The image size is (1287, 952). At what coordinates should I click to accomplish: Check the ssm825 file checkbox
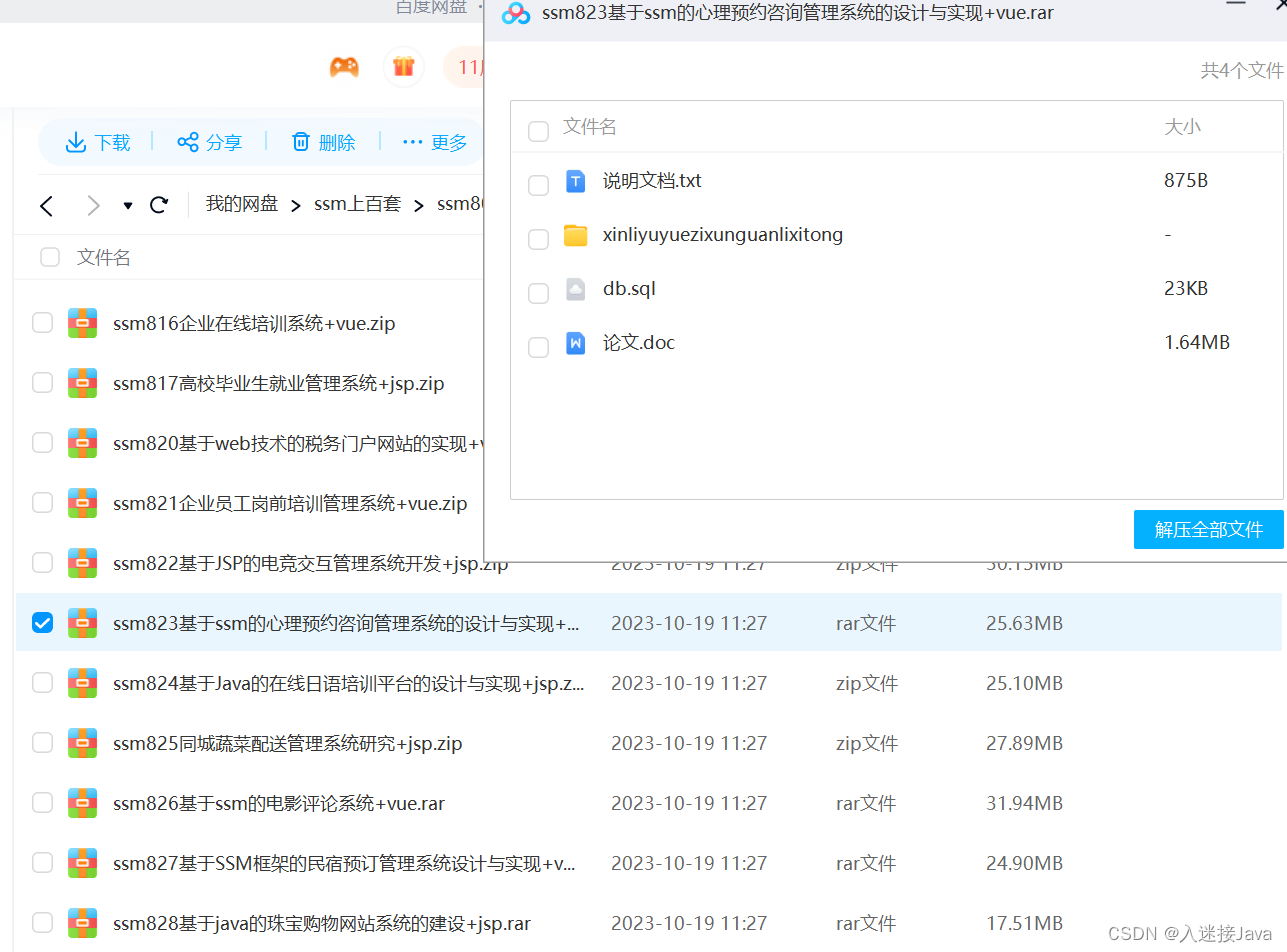click(42, 742)
